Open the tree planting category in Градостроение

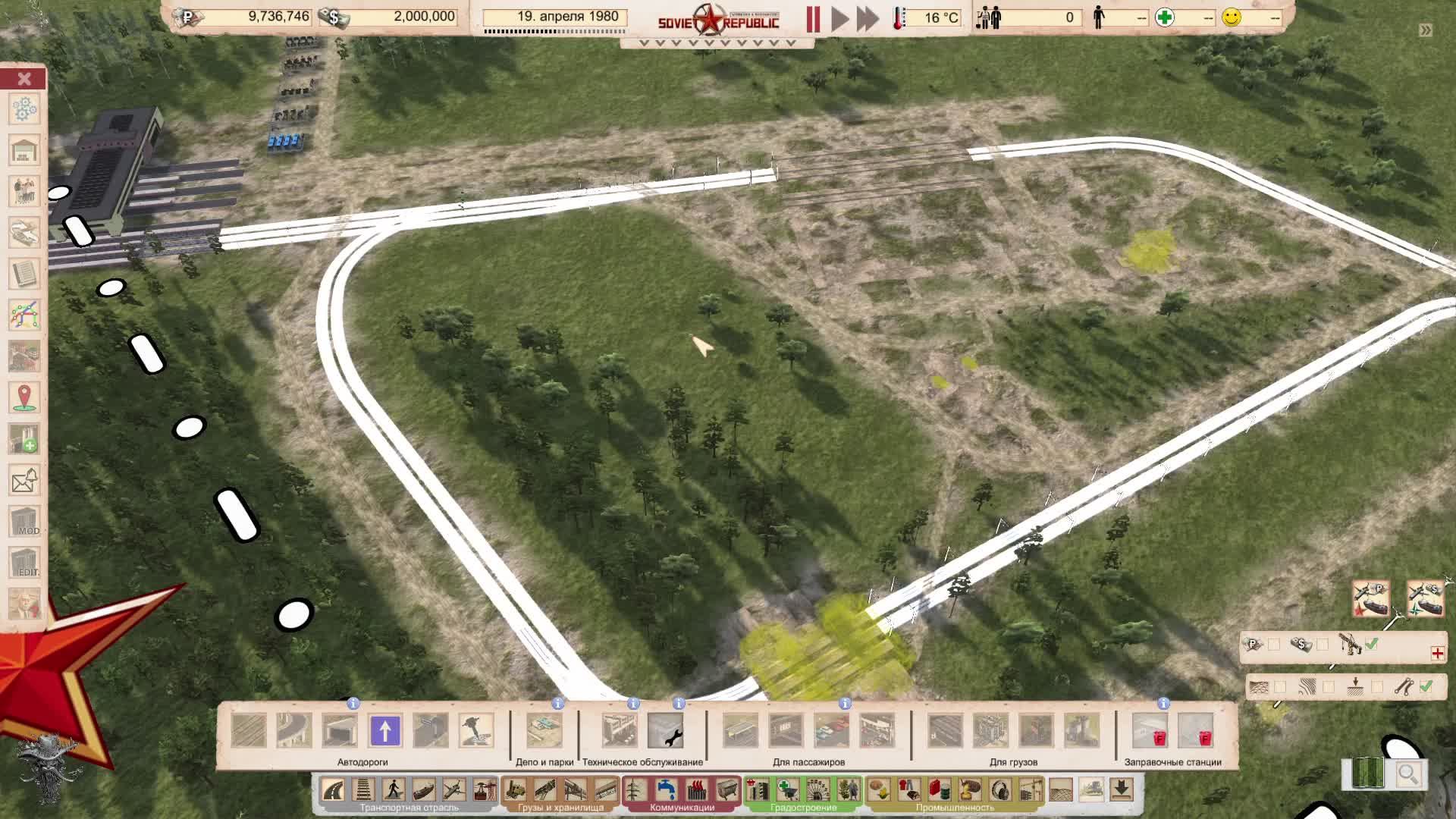[848, 790]
